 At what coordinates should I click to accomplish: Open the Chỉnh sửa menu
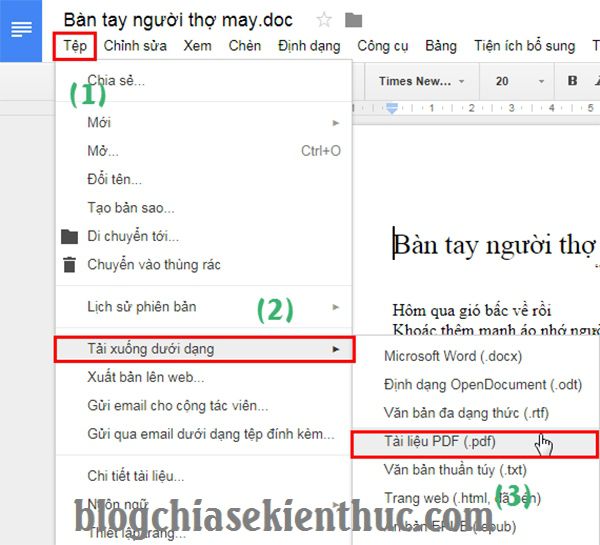click(135, 46)
